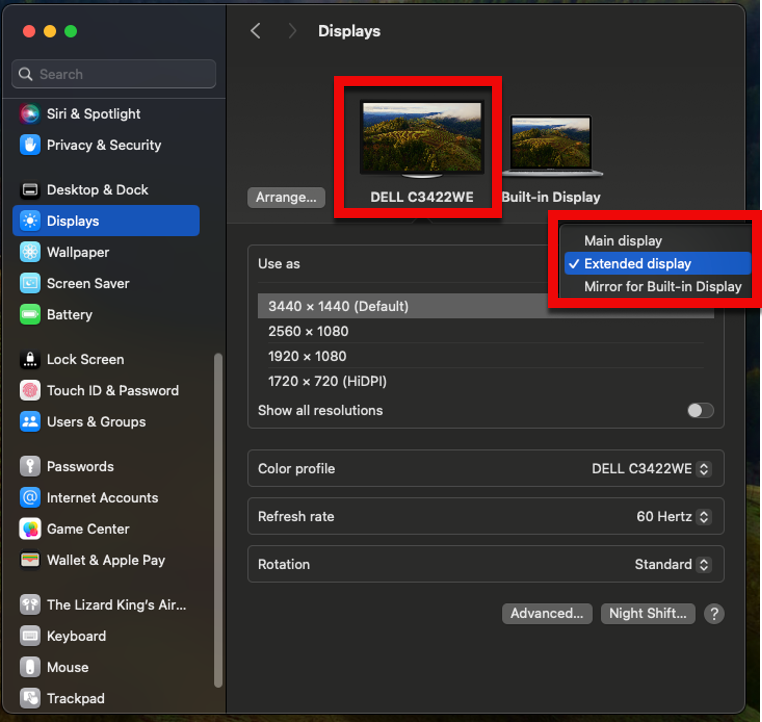Viewport: 762px width, 722px height.
Task: Open Wallpaper settings icon in sidebar
Action: (30, 252)
